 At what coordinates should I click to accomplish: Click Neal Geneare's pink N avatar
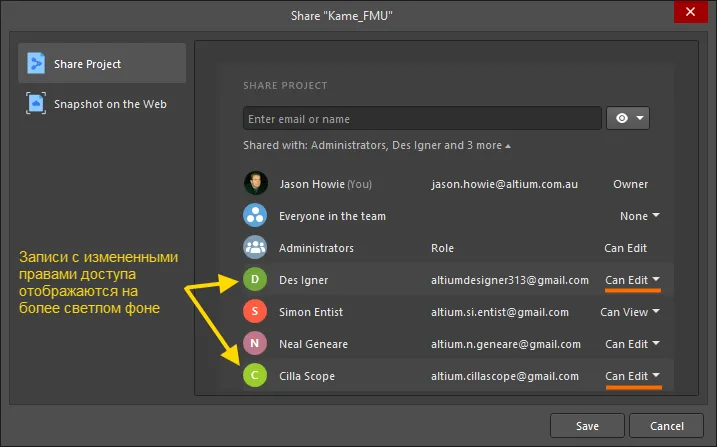[255, 343]
